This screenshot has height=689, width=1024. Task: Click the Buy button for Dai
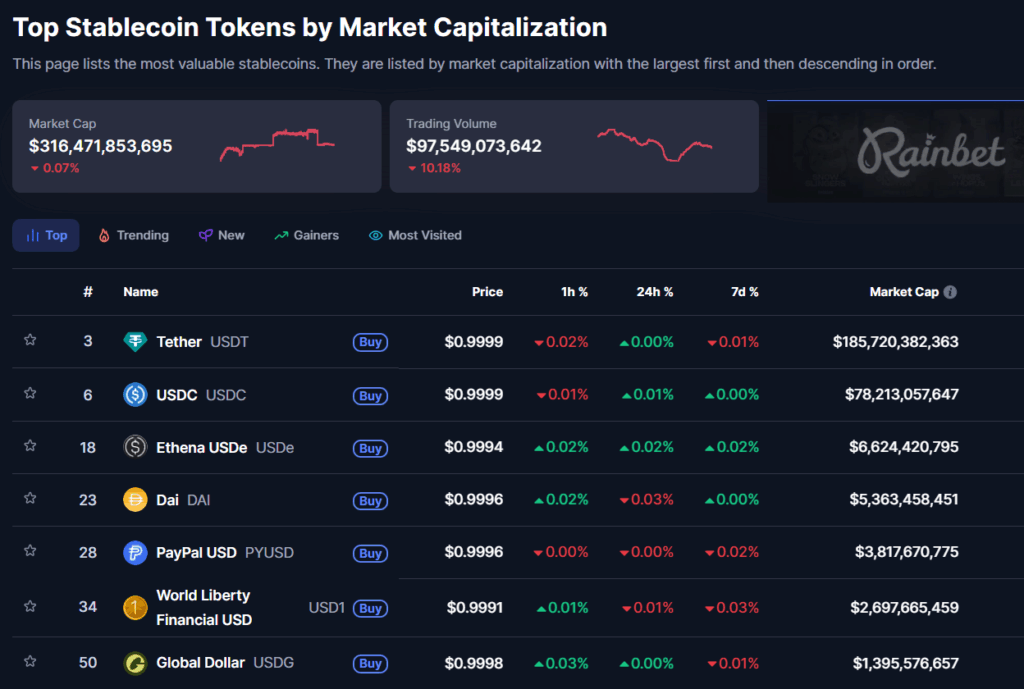[371, 500]
